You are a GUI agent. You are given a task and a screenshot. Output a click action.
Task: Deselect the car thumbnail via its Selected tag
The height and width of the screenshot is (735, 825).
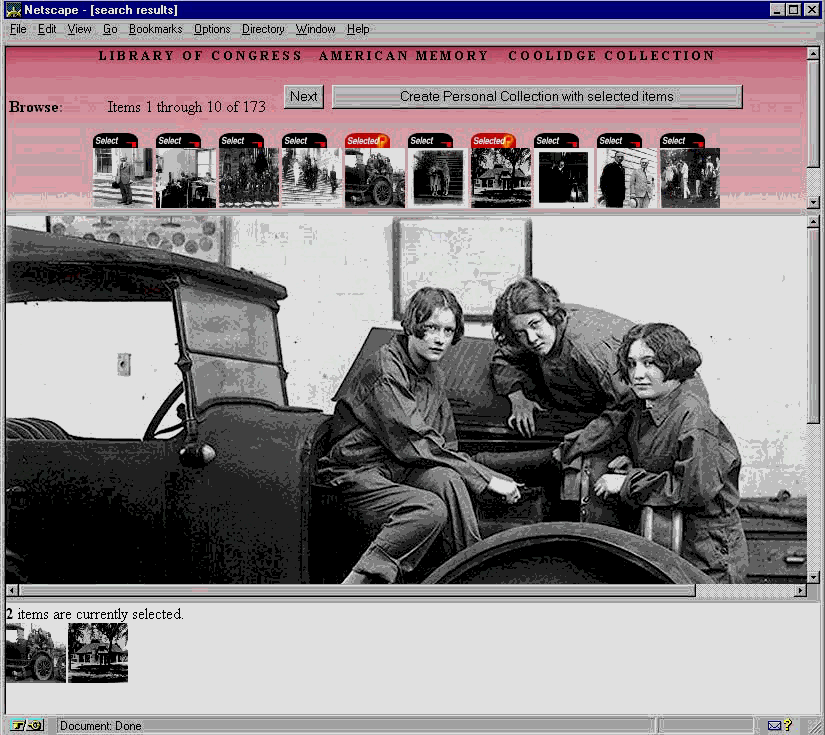pyautogui.click(x=368, y=141)
